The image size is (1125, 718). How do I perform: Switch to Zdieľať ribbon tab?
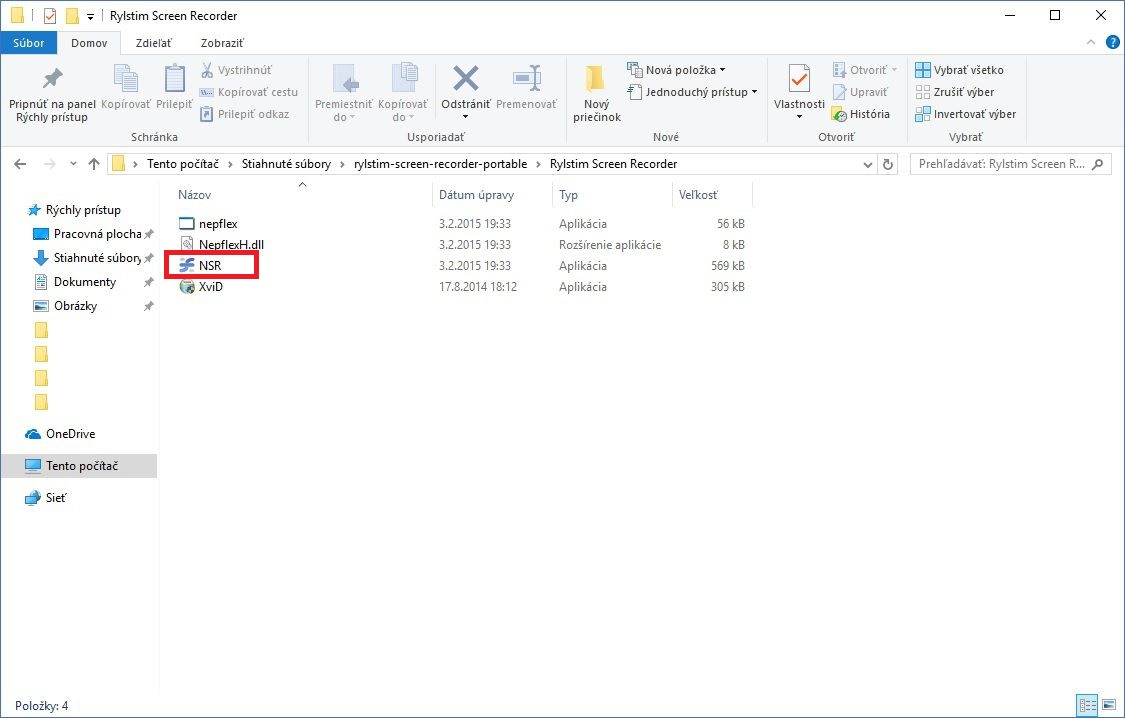pos(154,43)
